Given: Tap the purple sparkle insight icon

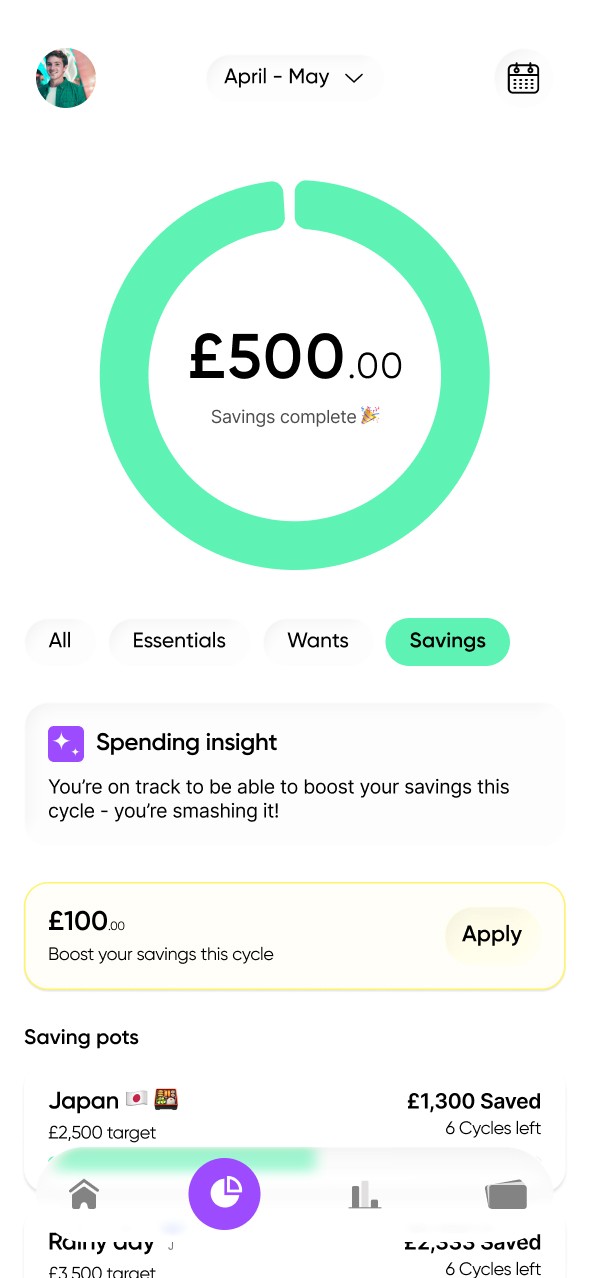Looking at the screenshot, I should pos(66,744).
